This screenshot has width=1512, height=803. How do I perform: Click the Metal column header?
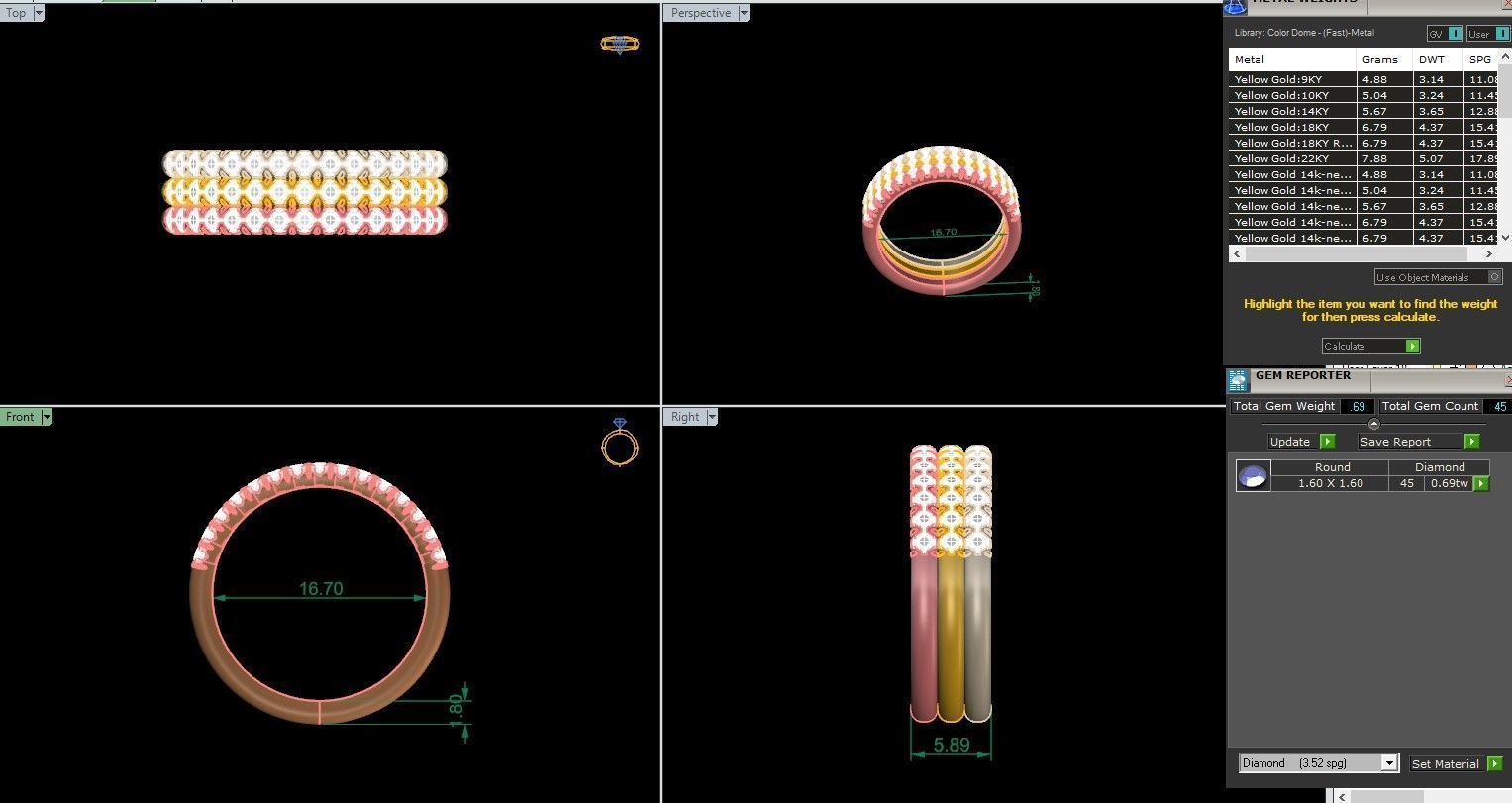click(1293, 59)
